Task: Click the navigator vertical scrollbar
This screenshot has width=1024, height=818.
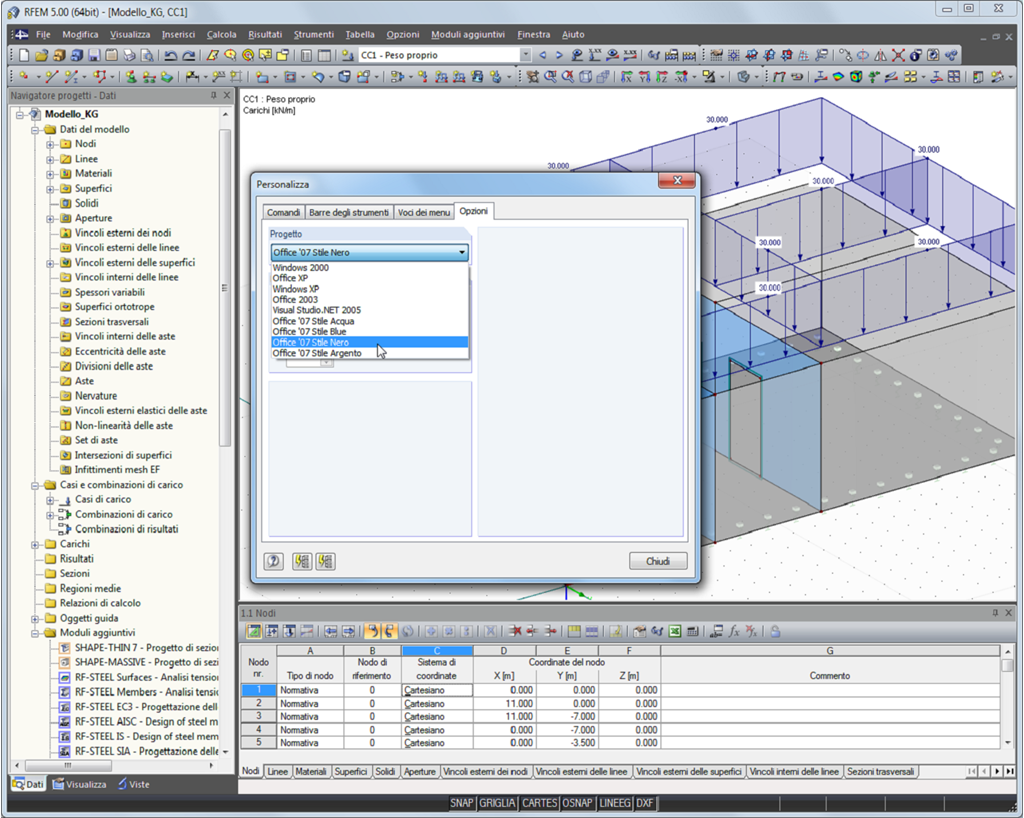Action: click(225, 287)
